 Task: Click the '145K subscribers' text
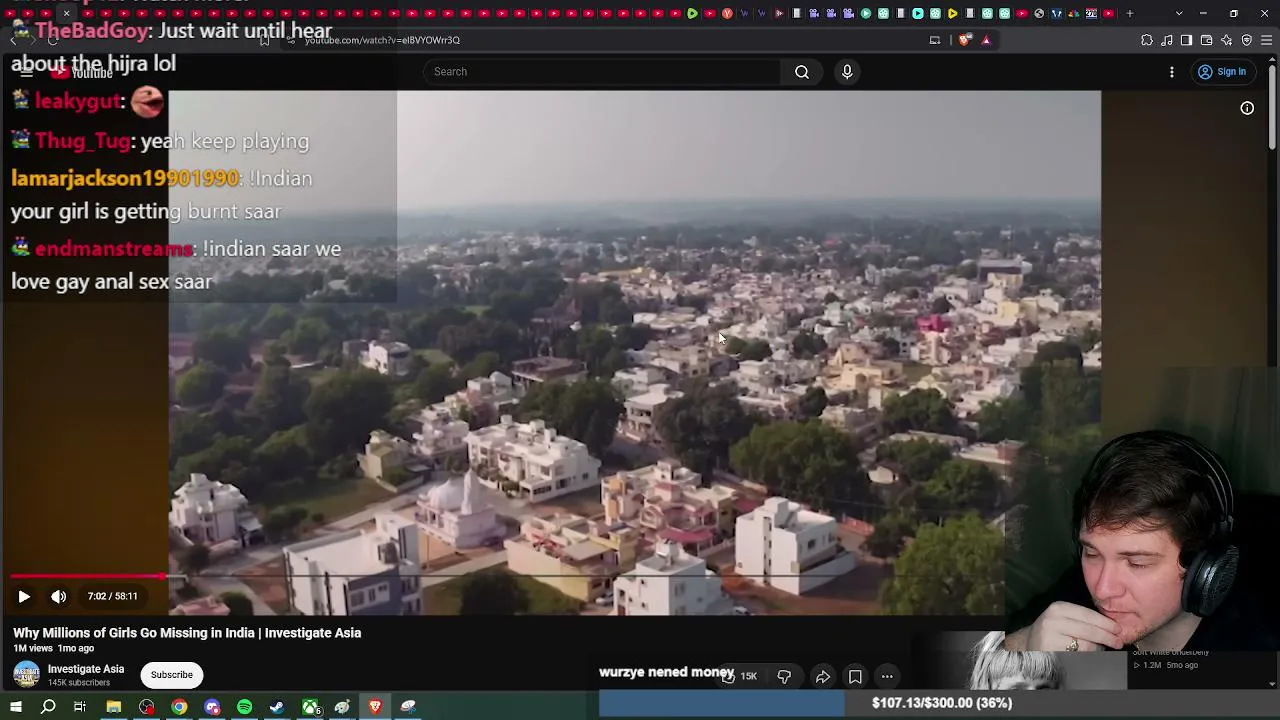(79, 683)
